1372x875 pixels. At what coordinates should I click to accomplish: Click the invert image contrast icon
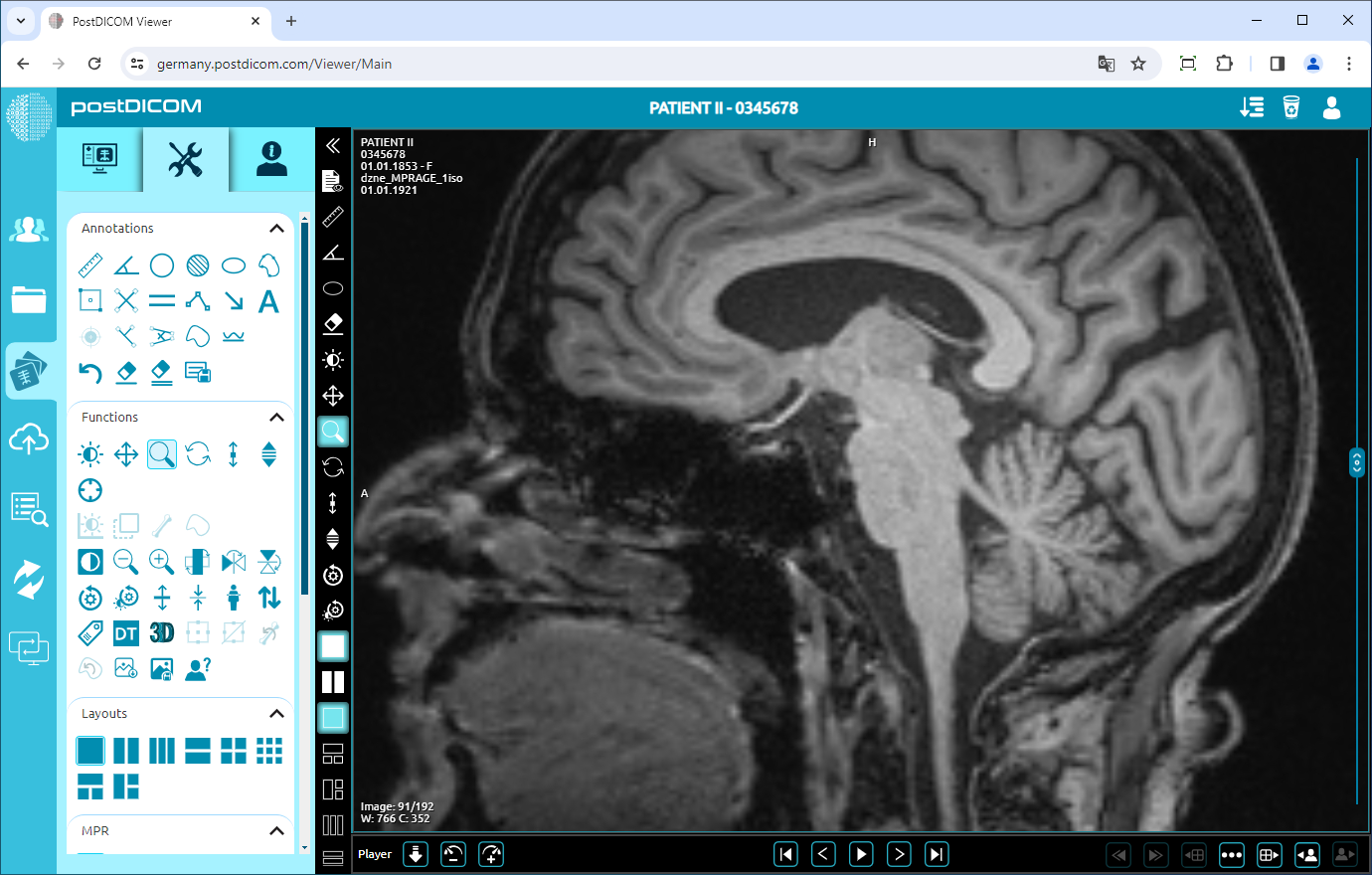89,561
